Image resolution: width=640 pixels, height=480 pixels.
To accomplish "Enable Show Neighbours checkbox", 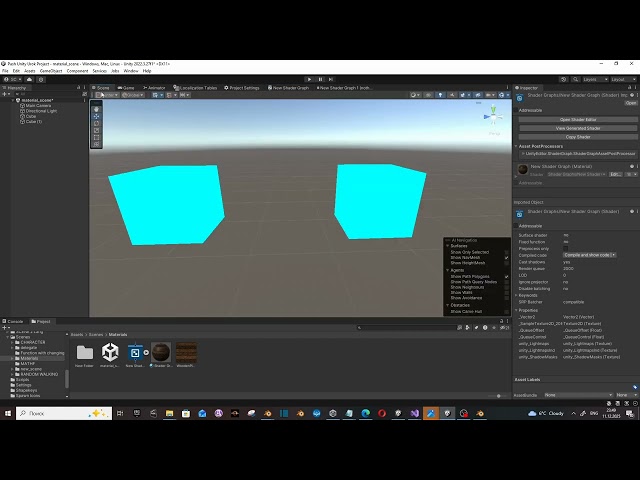I will point(507,287).
